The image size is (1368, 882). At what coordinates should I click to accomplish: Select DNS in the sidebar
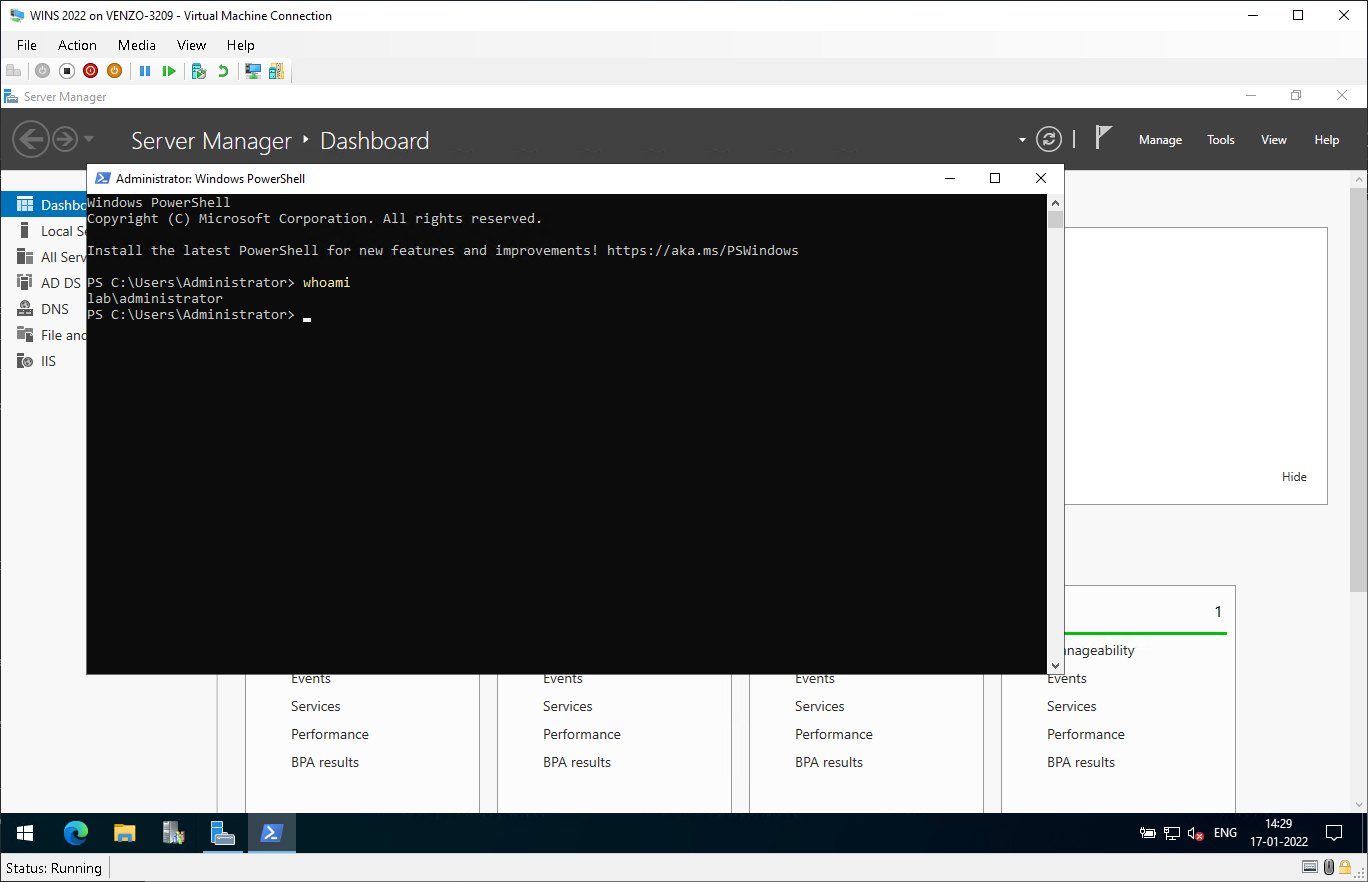click(x=44, y=308)
